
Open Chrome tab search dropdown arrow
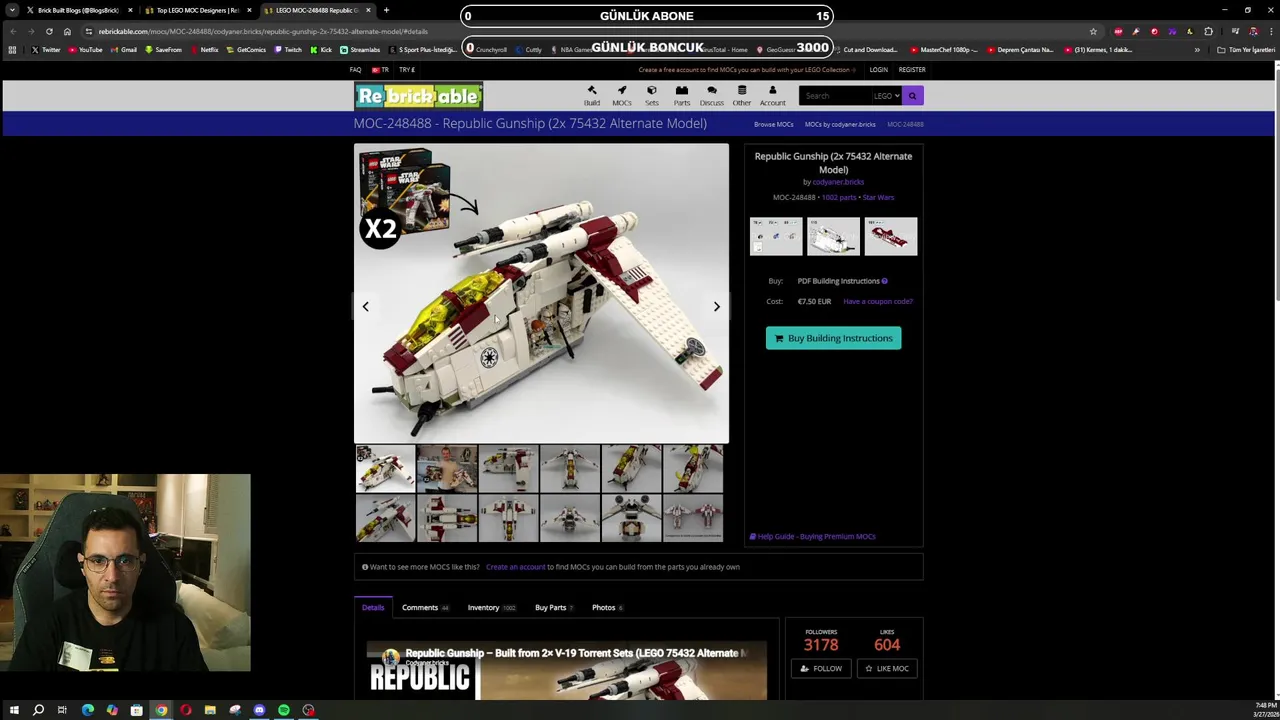[13, 10]
